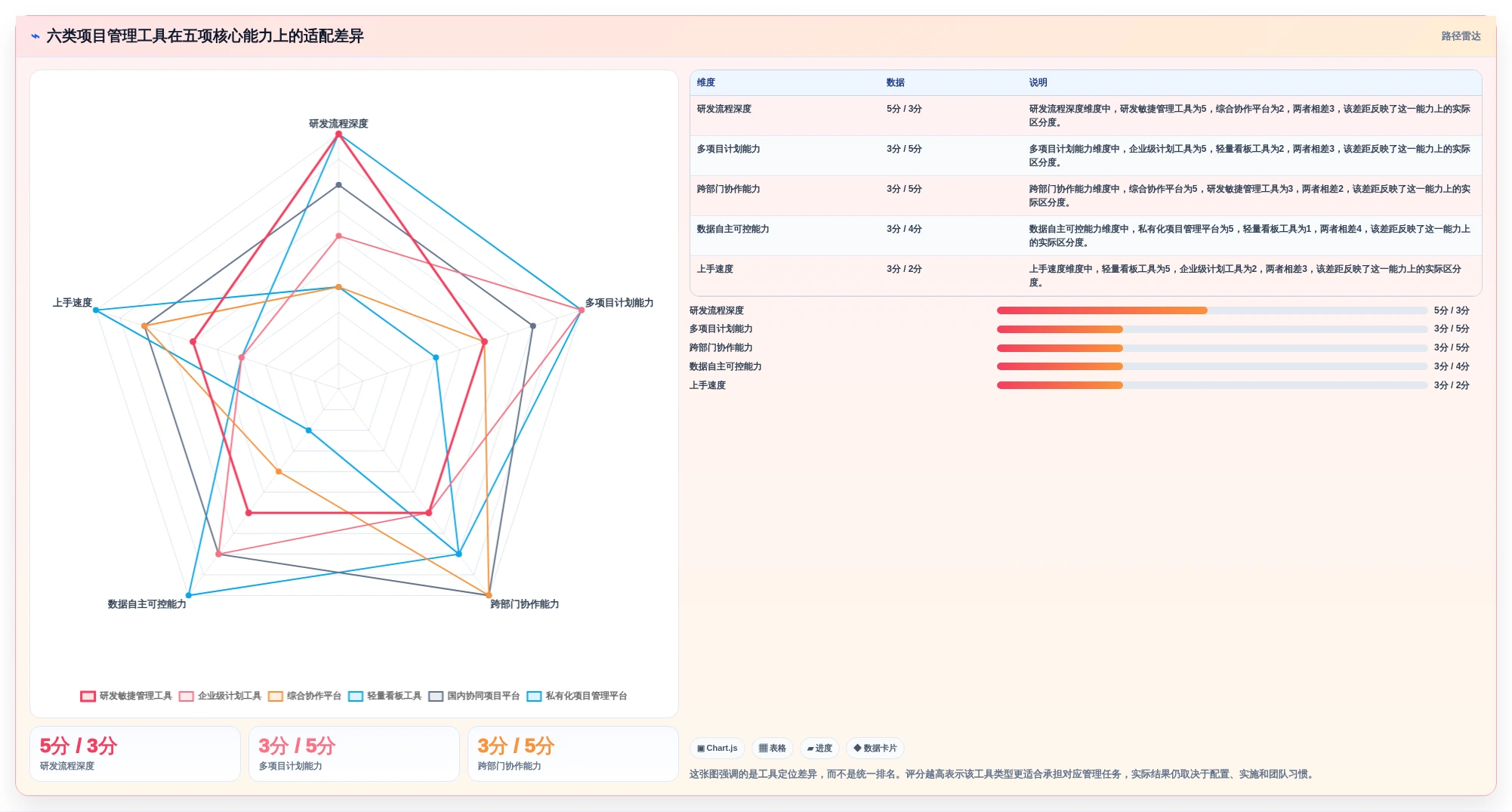The width and height of the screenshot is (1512, 812).
Task: Select the 数据卡片 tag chip
Action: coord(875,749)
